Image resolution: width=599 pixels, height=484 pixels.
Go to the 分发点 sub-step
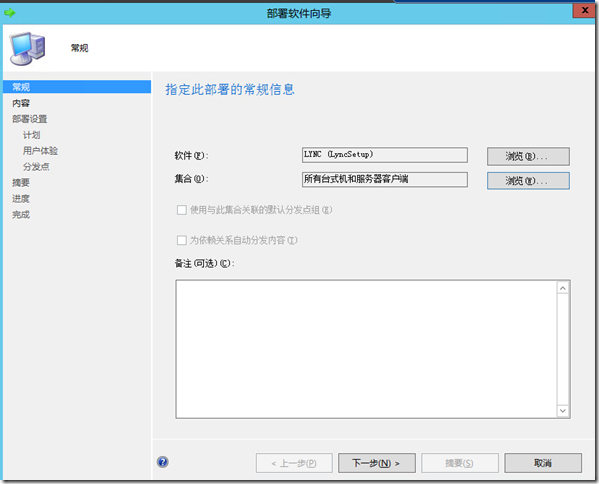point(36,167)
